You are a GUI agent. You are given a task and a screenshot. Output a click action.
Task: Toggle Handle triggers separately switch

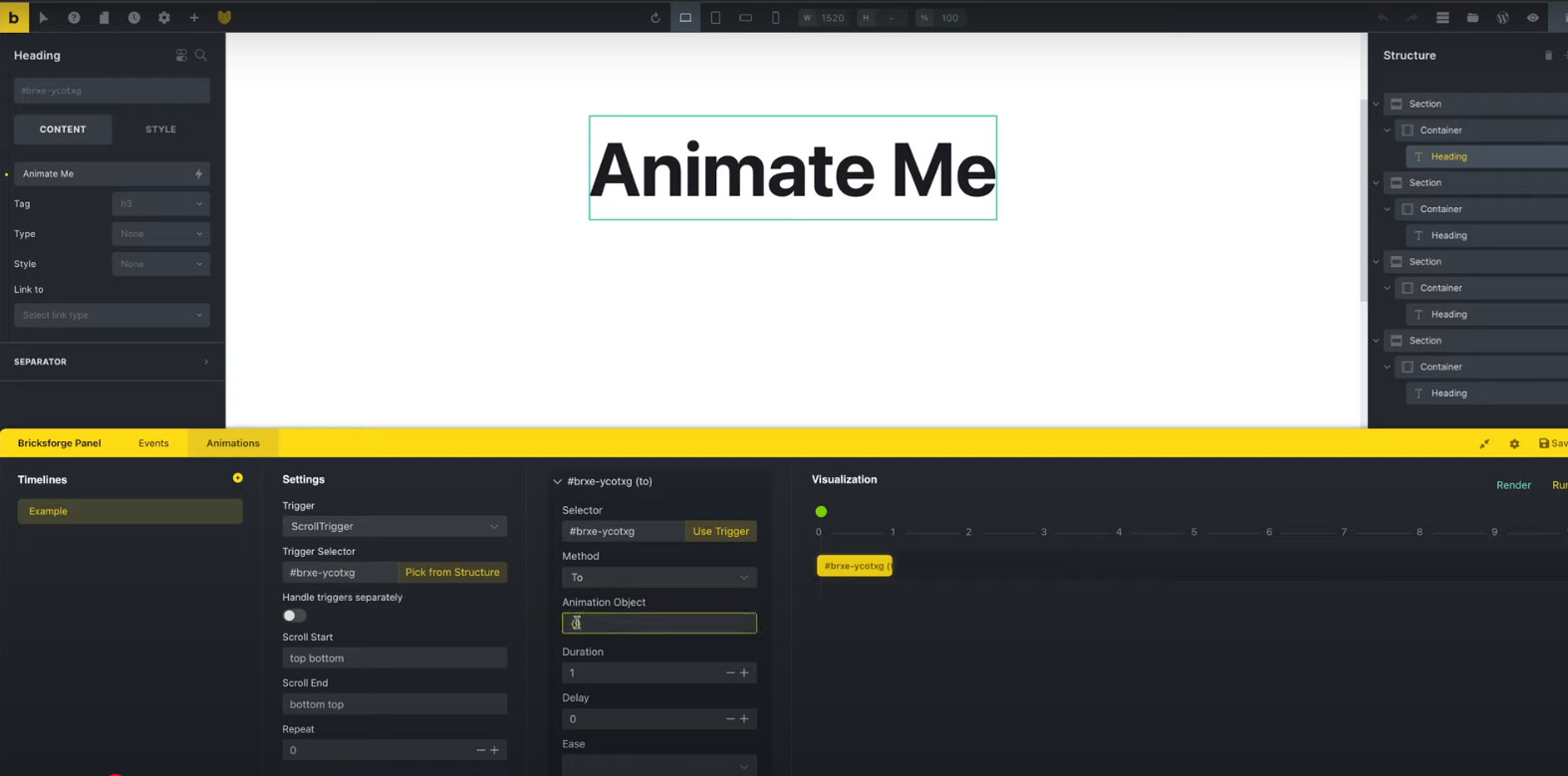(294, 616)
